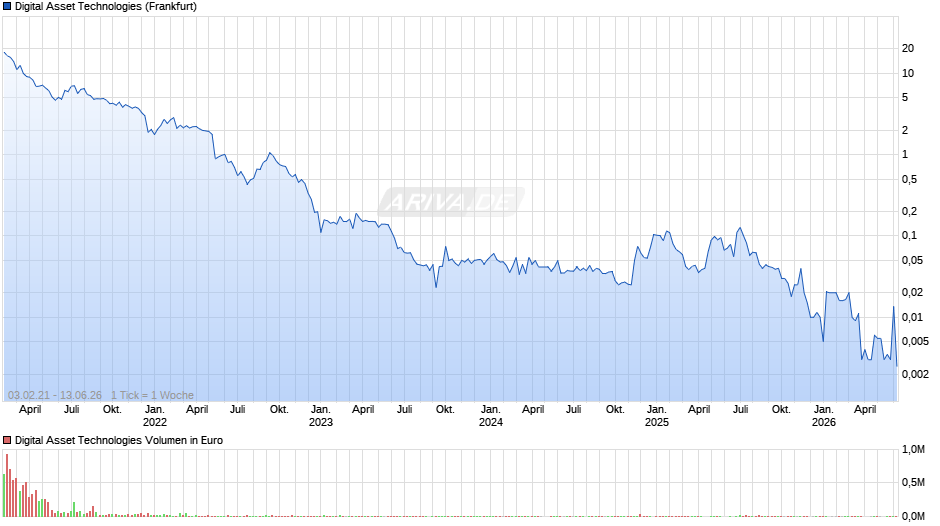Click the 'Jan. 2024' time axis label
Screen dimensions: 940x526
(x=490, y=416)
